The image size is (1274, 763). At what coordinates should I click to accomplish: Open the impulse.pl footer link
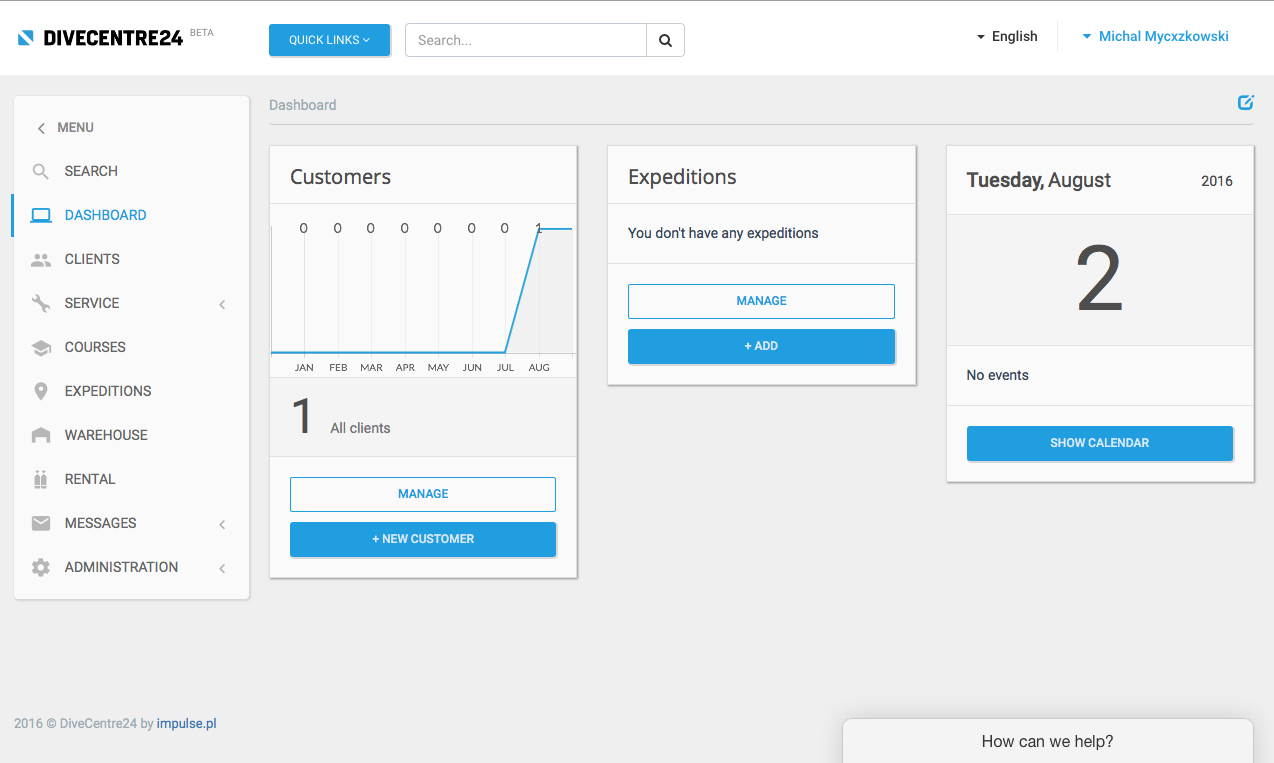(186, 723)
